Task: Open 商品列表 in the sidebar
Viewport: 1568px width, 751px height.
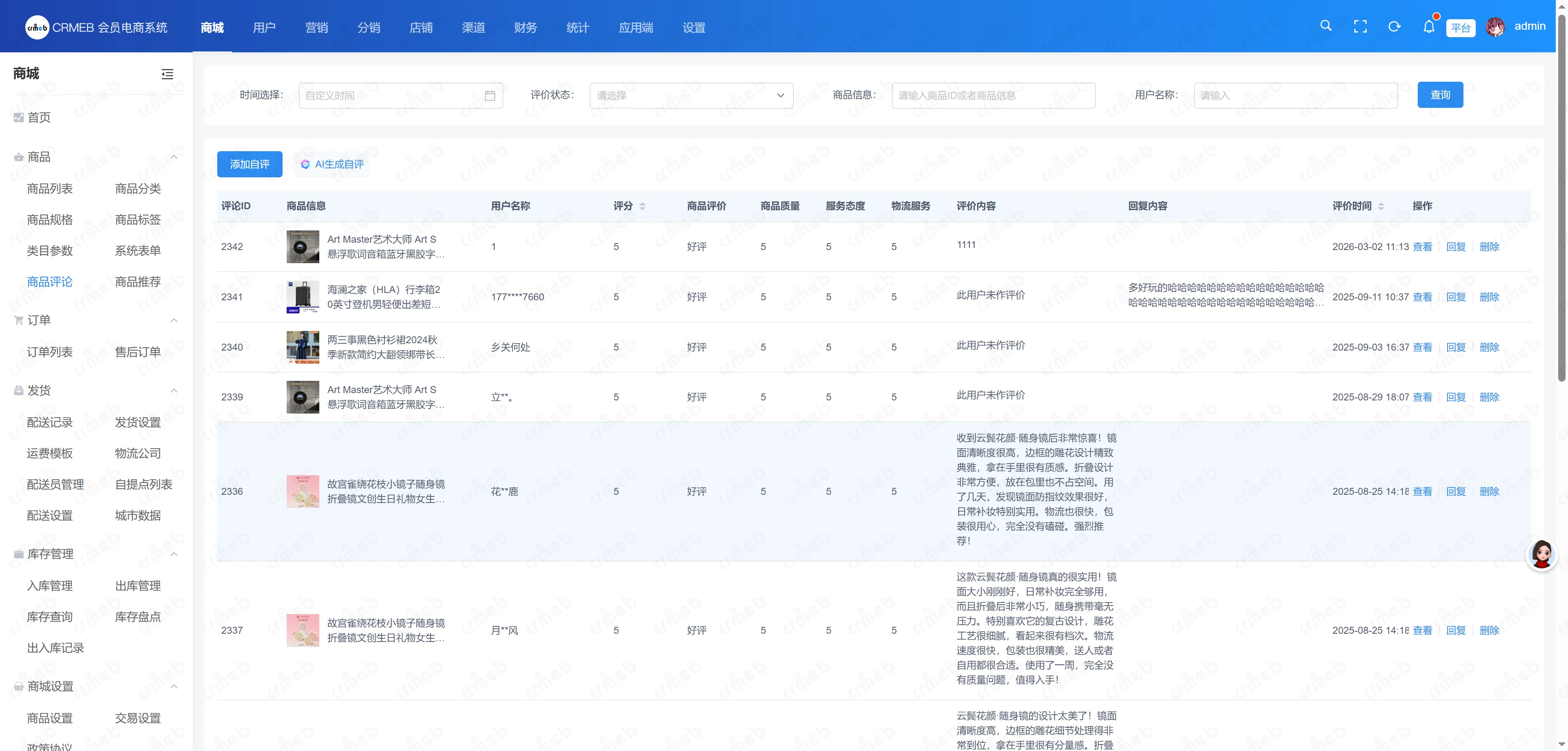Action: (50, 189)
